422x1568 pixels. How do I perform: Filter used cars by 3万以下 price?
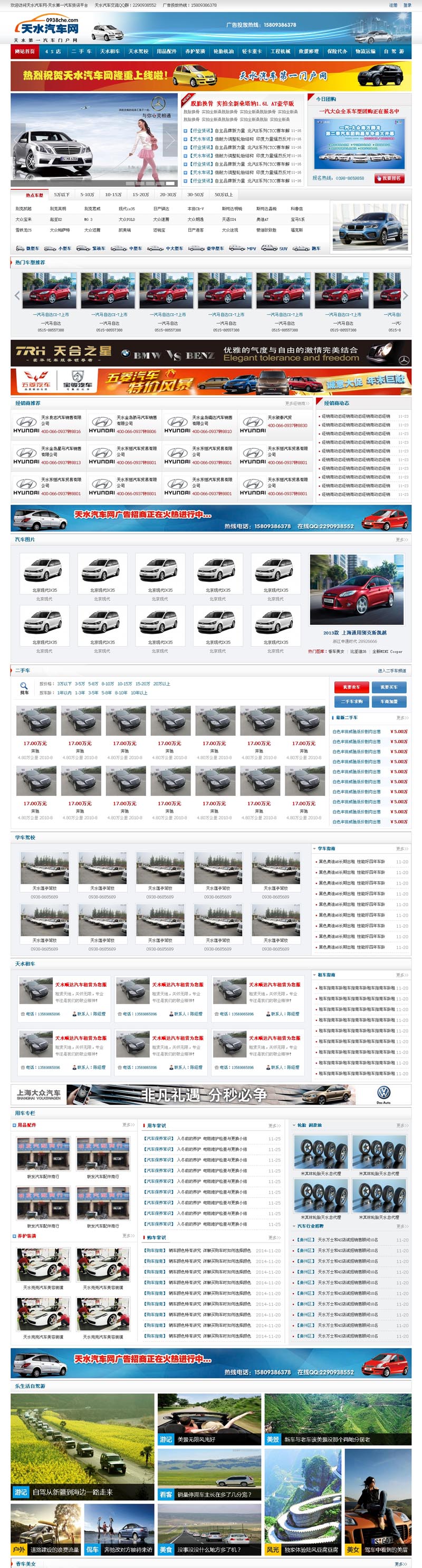click(x=64, y=684)
